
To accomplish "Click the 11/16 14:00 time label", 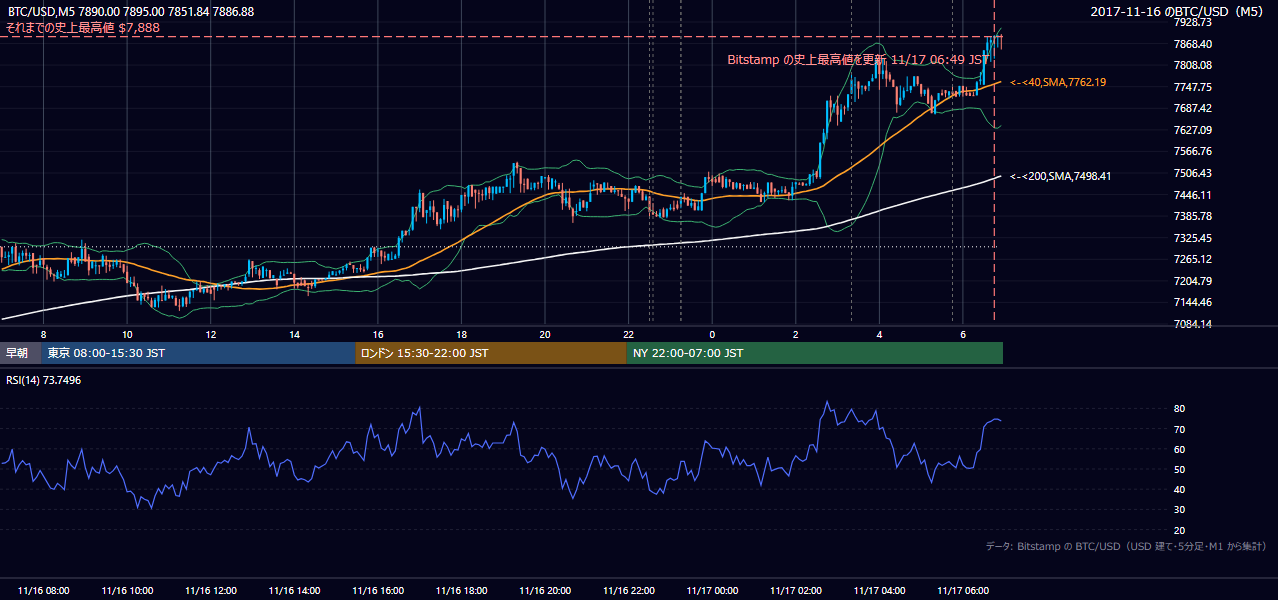I will tap(294, 590).
